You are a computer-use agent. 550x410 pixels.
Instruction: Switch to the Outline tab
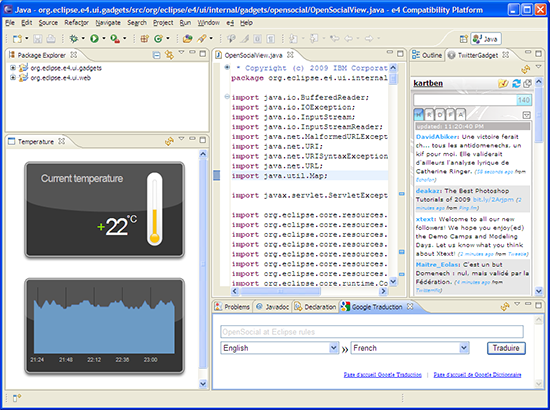(427, 55)
